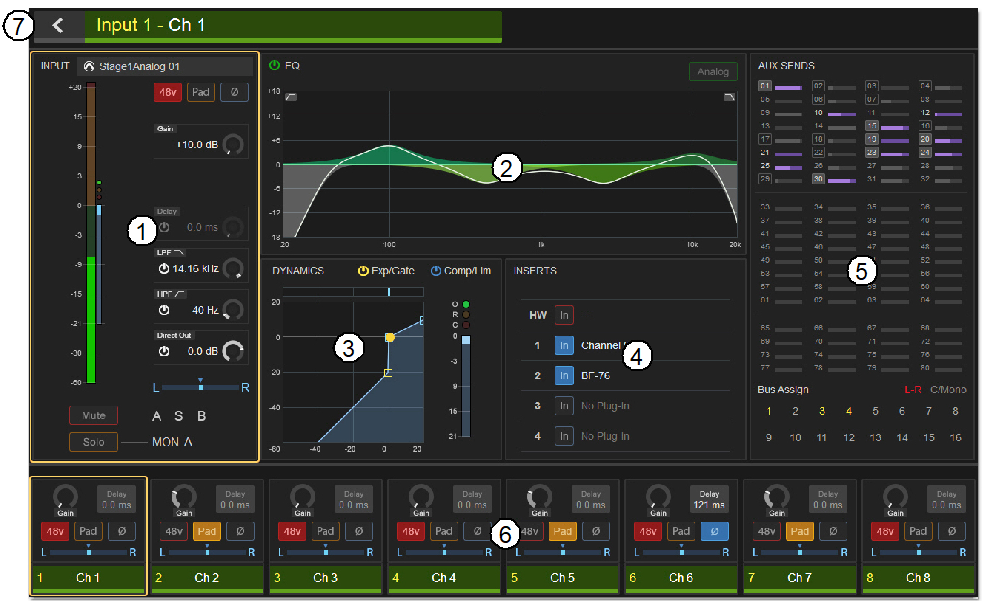
Task: Toggle phase invert on Ch 6 strip
Action: coord(715,531)
